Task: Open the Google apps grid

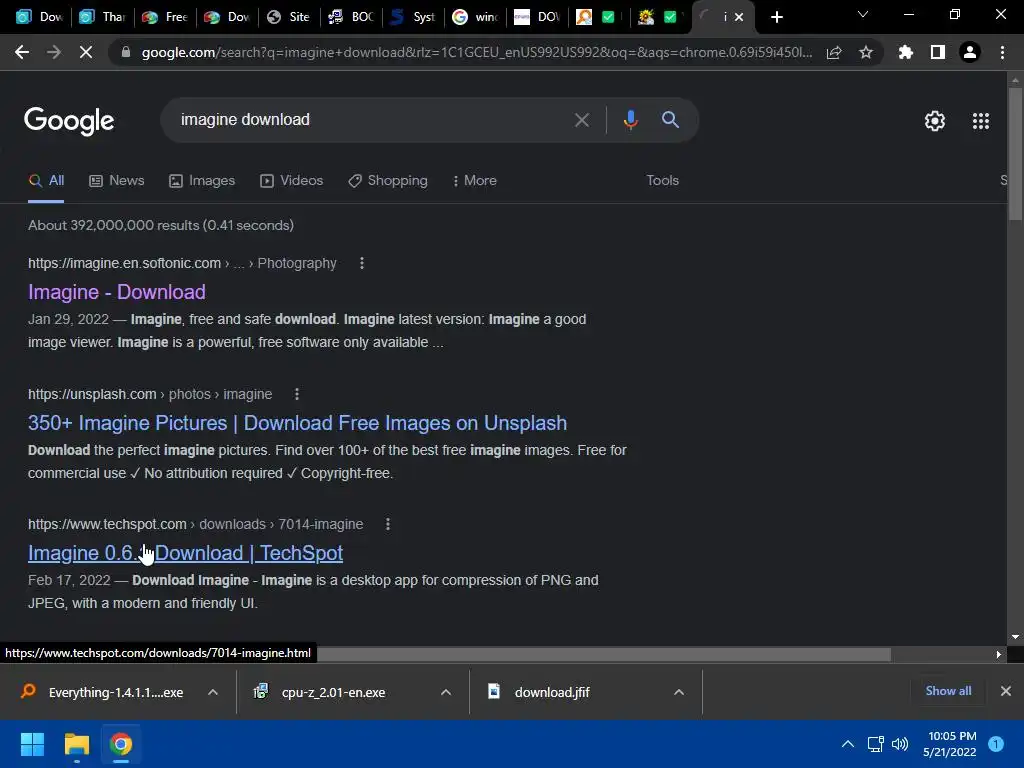Action: 980,121
